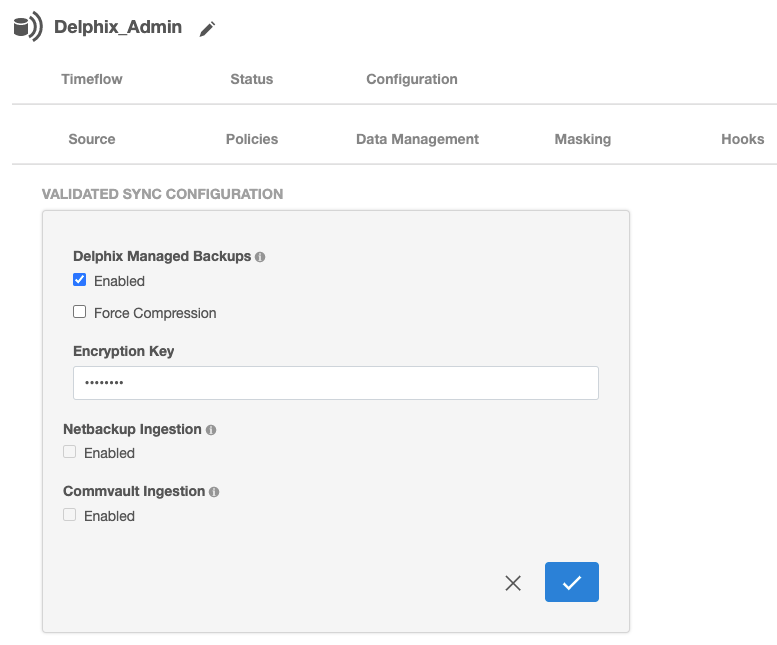The height and width of the screenshot is (645, 777).
Task: Click into the Encryption Key field
Action: point(335,383)
